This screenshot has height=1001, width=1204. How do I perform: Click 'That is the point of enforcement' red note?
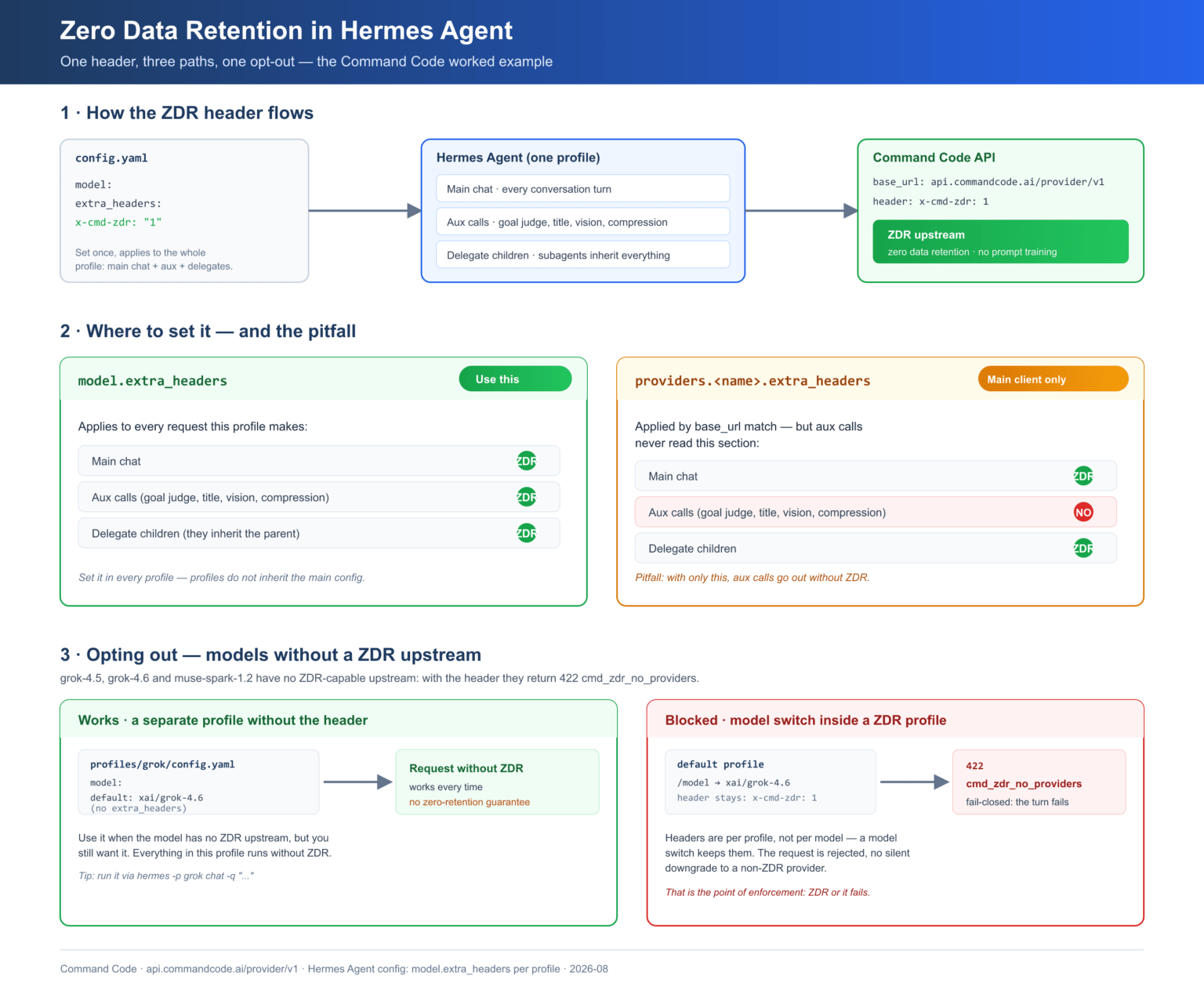pos(767,892)
